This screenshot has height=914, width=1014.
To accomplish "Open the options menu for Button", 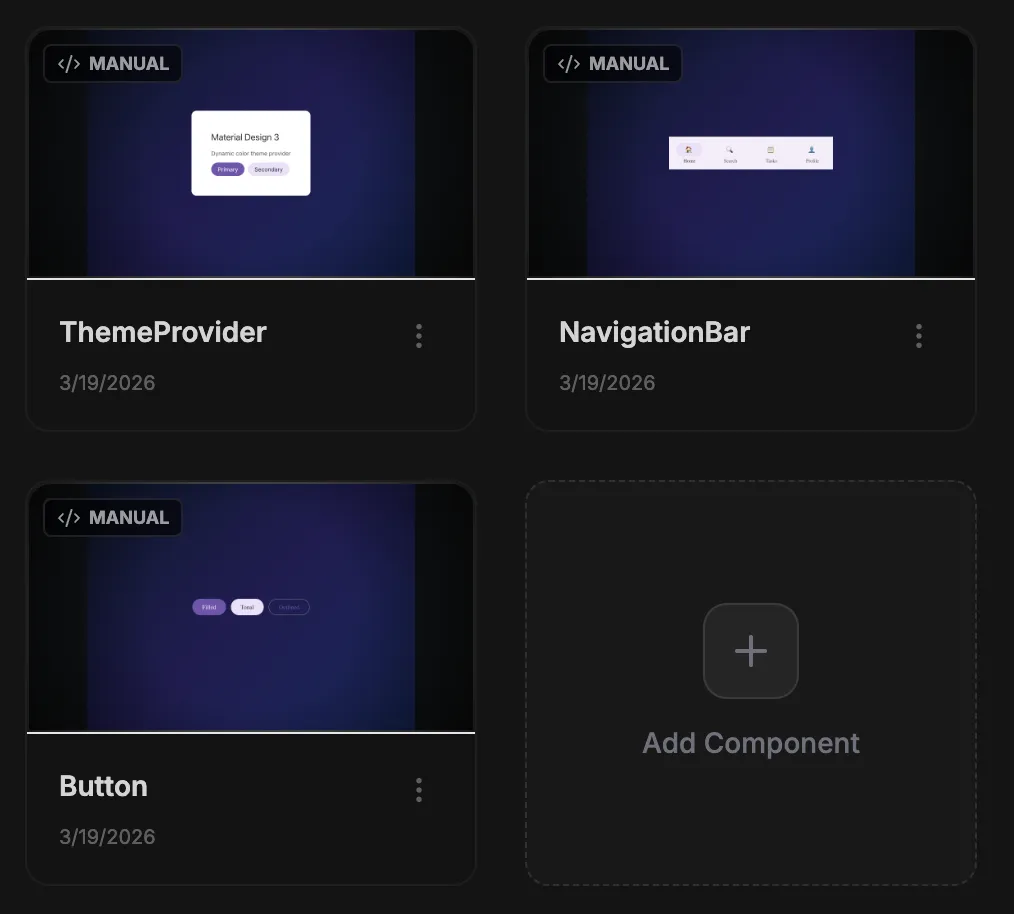I will [x=418, y=790].
